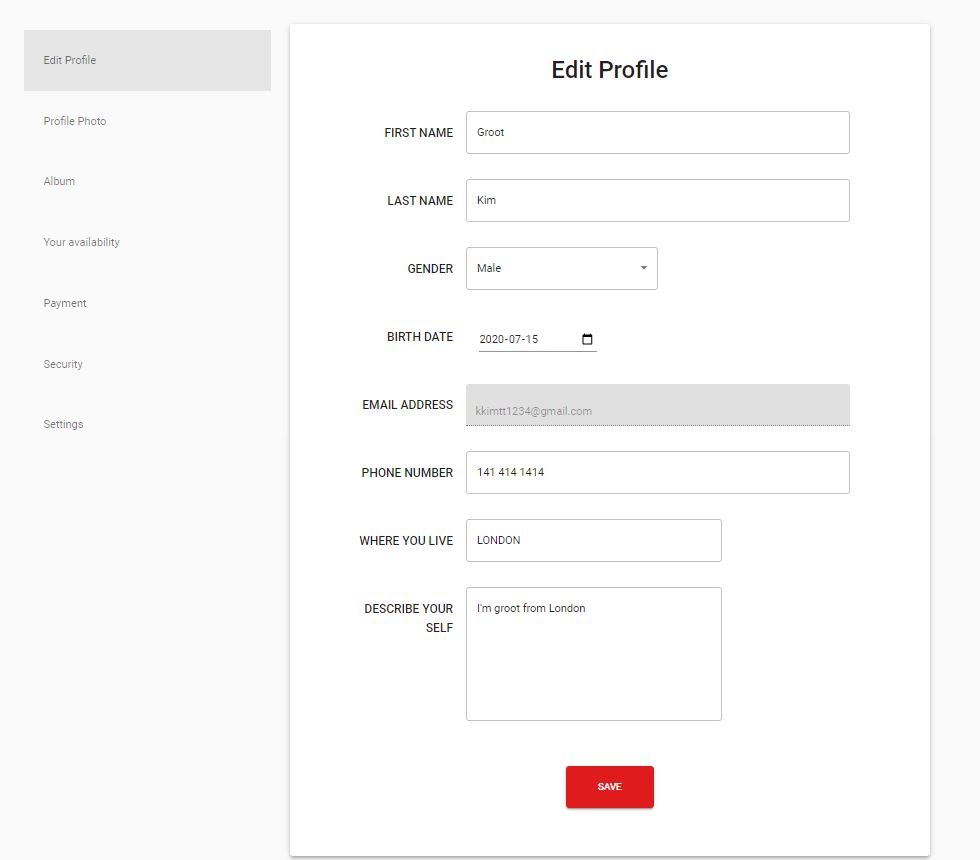Click the FIRST NAME label
The height and width of the screenshot is (860, 980).
(x=418, y=133)
